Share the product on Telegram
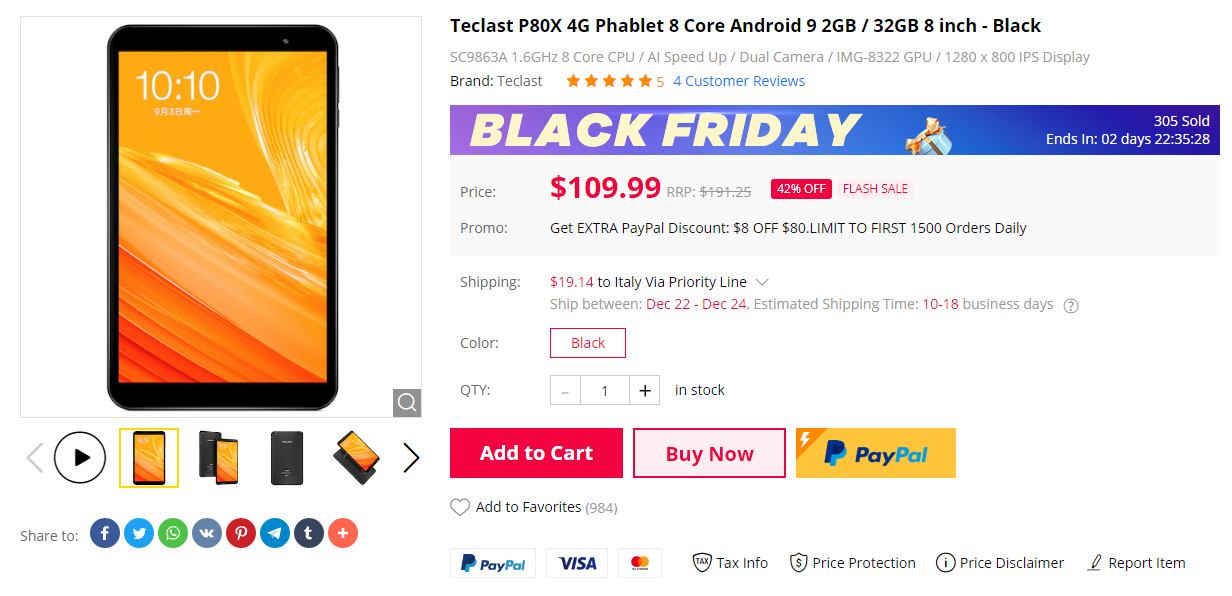The height and width of the screenshot is (596, 1232). (275, 533)
